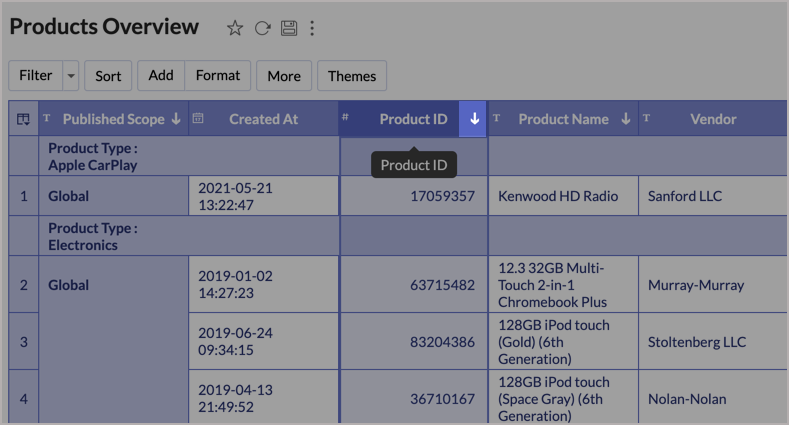Open the three-dot more options menu
Screen dimensions: 789x425
(x=312, y=28)
